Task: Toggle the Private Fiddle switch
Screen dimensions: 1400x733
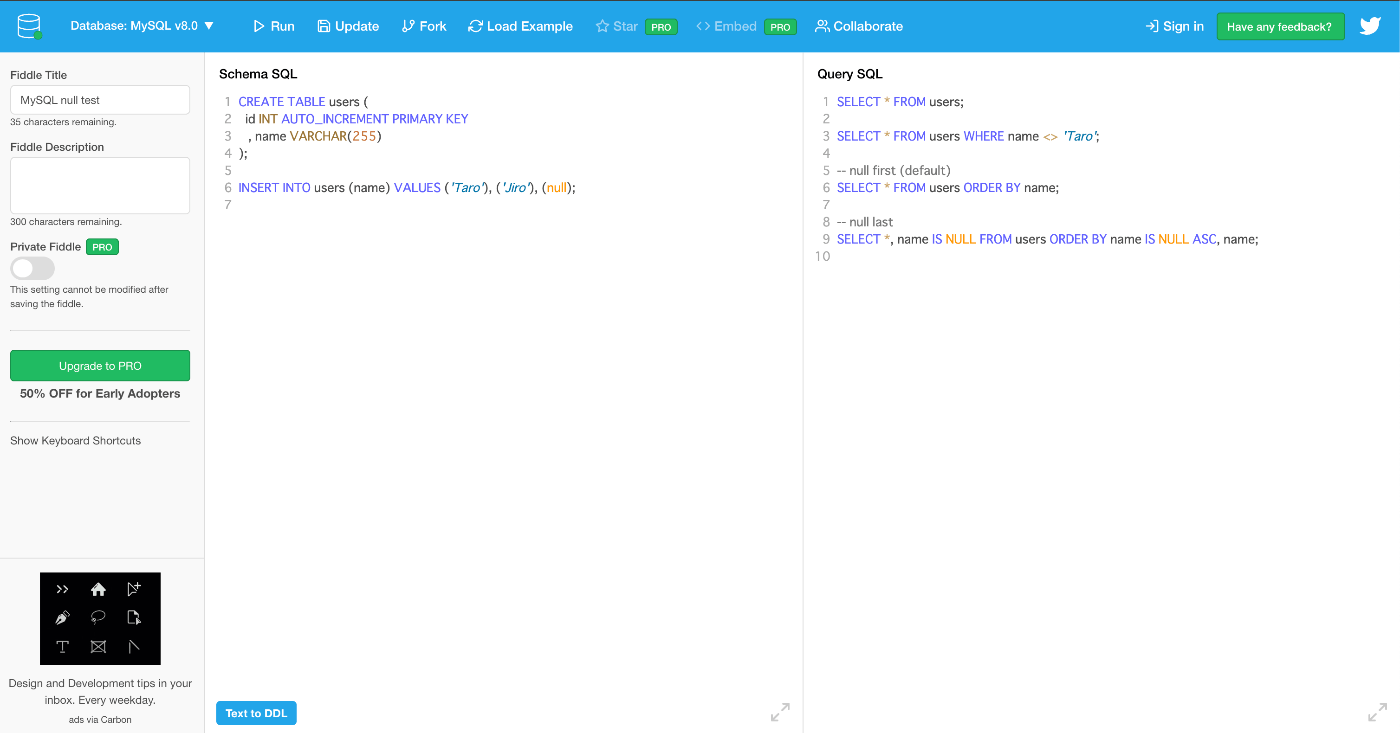Action: pyautogui.click(x=32, y=268)
